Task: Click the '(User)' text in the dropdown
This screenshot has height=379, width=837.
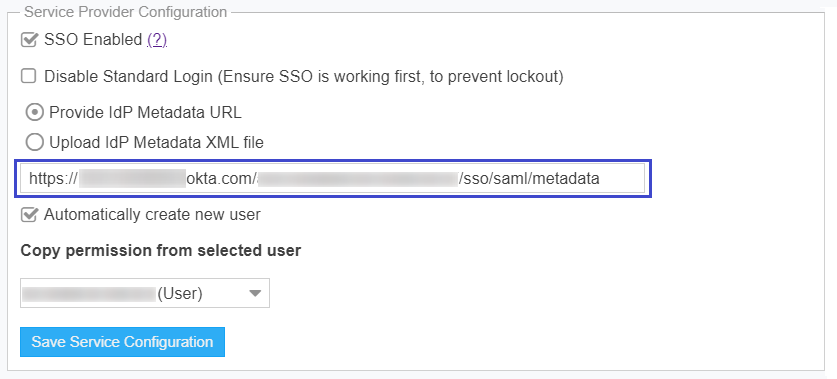Action: click(180, 294)
